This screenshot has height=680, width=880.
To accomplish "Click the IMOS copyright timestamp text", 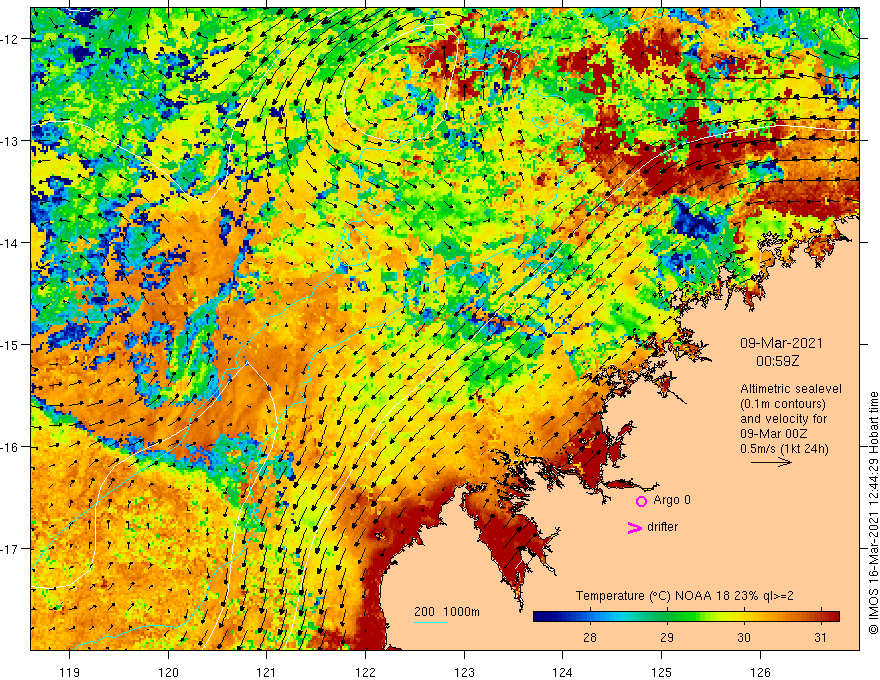I will (x=873, y=513).
